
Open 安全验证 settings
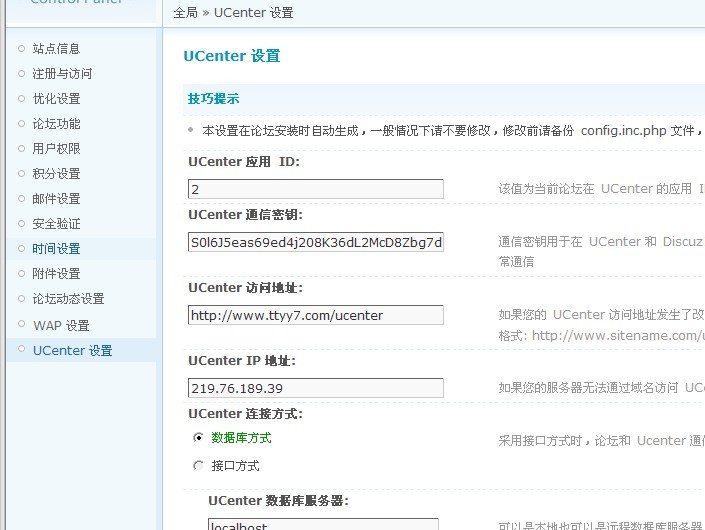coord(56,223)
